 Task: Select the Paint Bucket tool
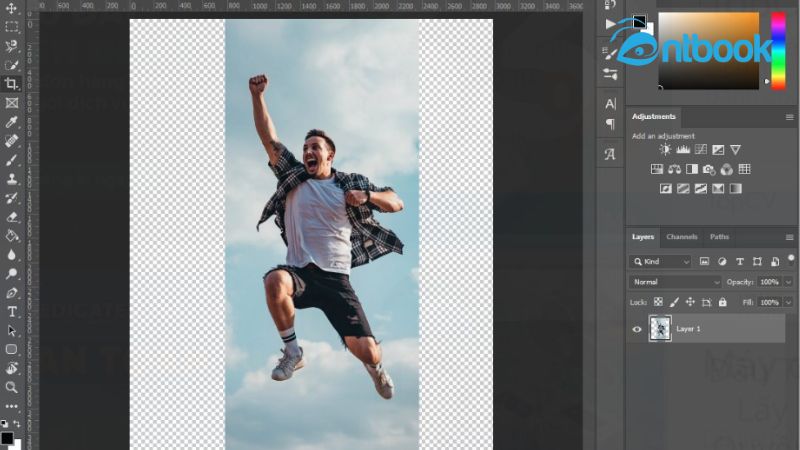tap(11, 236)
